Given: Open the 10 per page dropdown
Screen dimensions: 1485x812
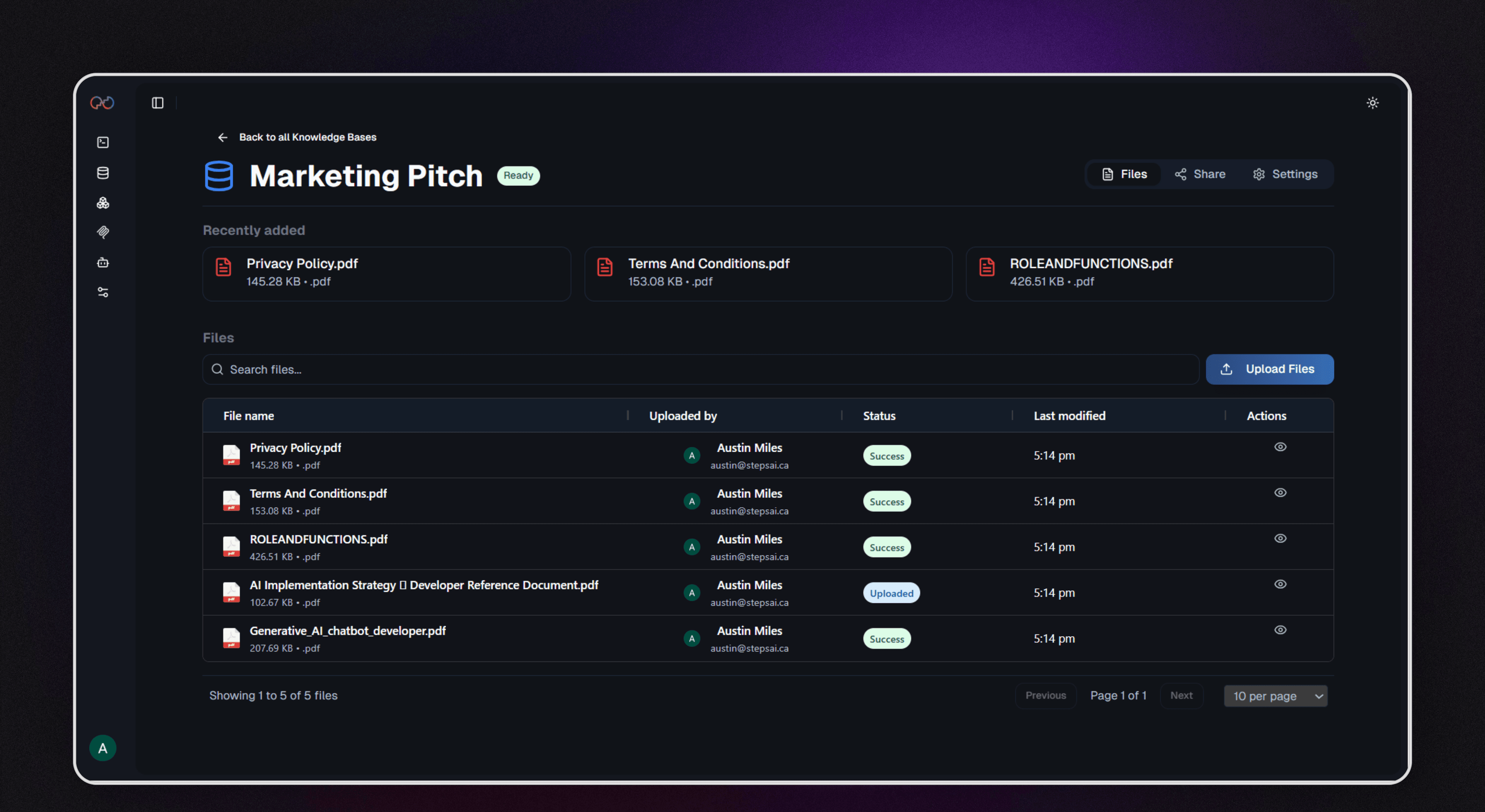Looking at the screenshot, I should (1275, 696).
